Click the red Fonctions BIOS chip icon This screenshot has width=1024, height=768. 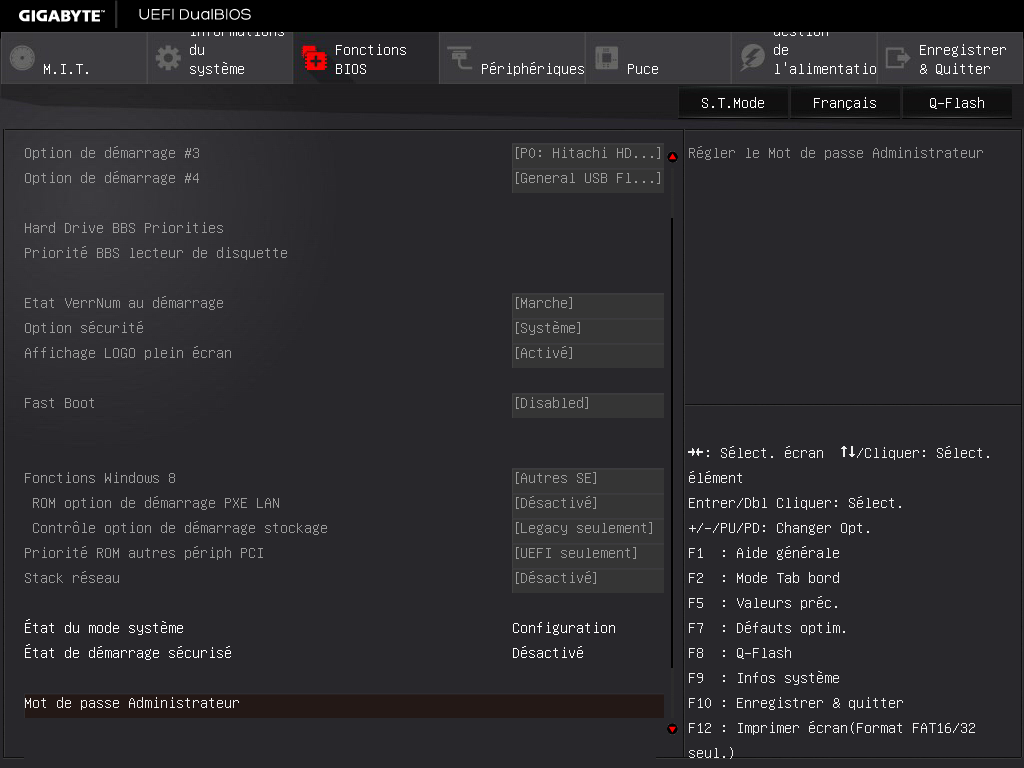pyautogui.click(x=314, y=58)
